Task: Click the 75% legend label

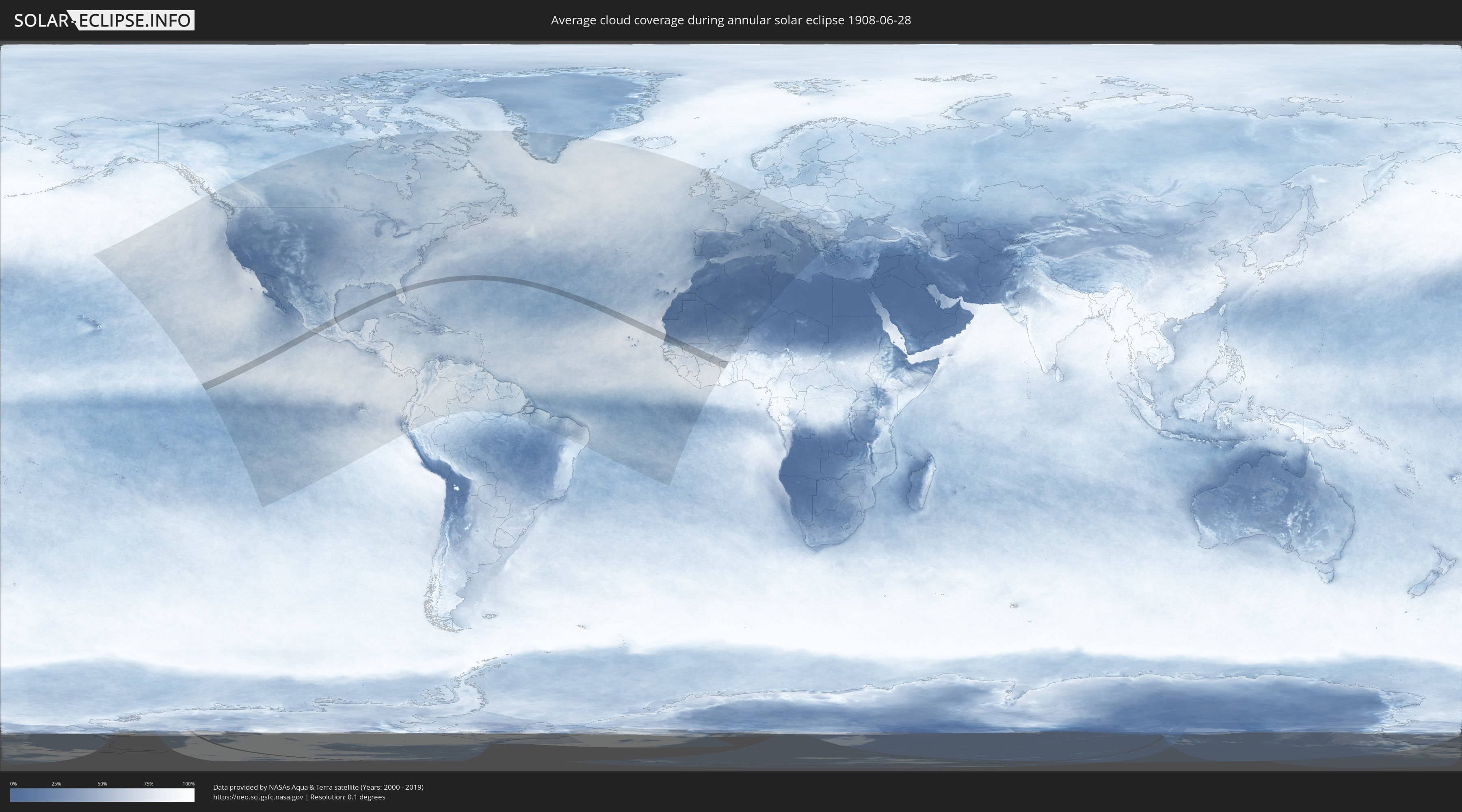Action: tap(148, 784)
